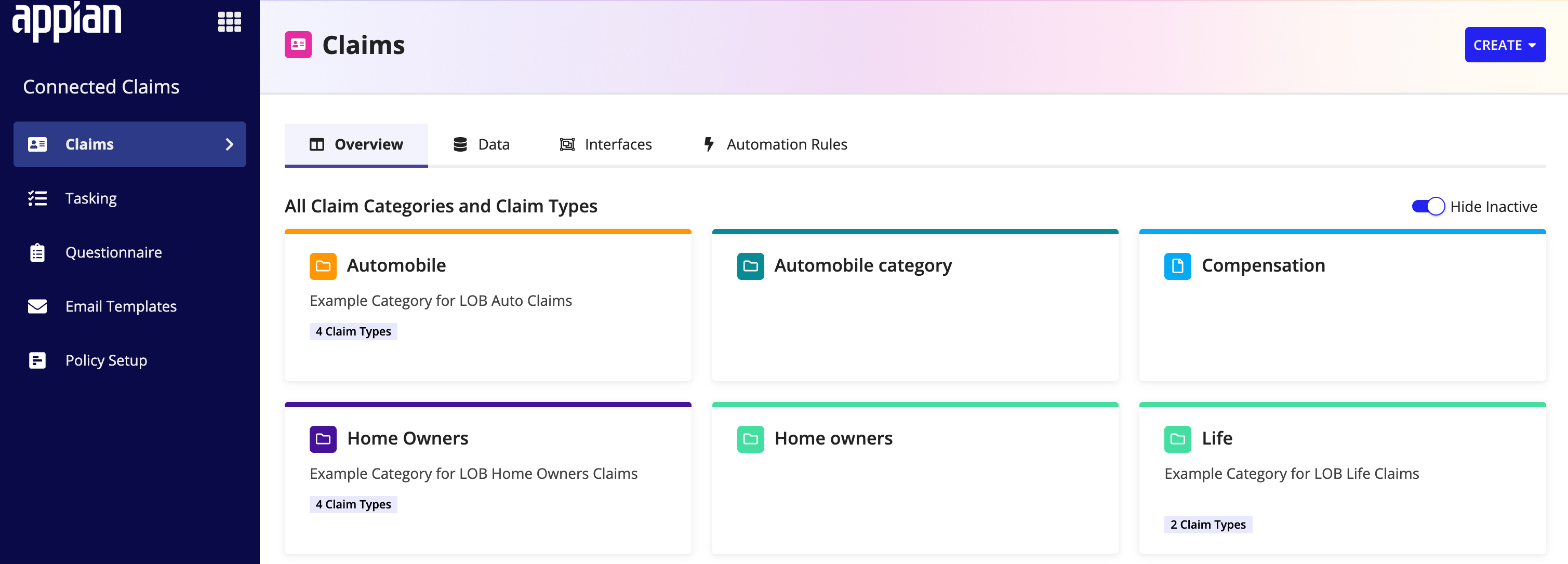
Task: Click the pink Claims header icon
Action: click(x=298, y=45)
